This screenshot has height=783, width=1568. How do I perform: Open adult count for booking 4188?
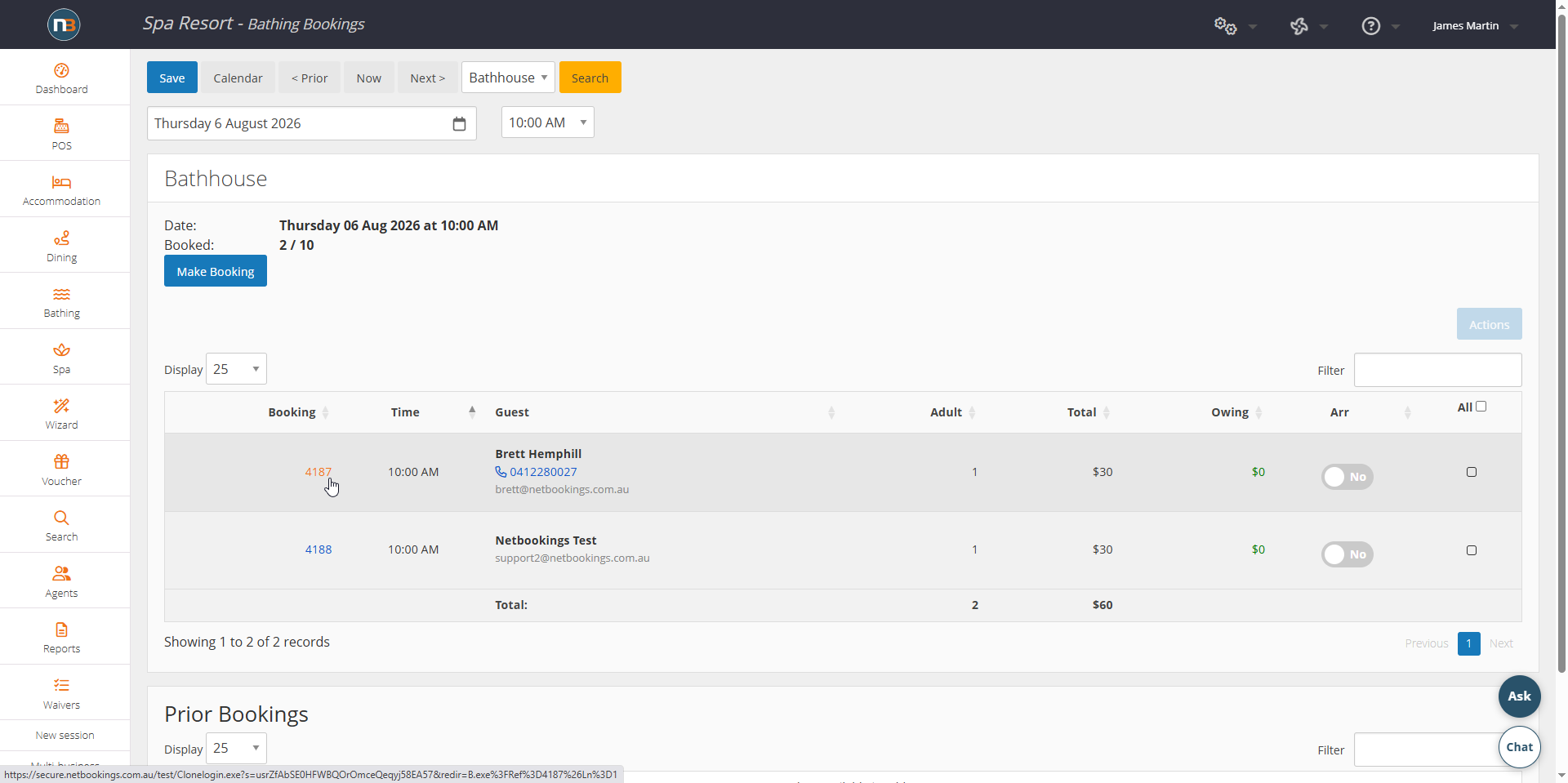[x=974, y=549]
